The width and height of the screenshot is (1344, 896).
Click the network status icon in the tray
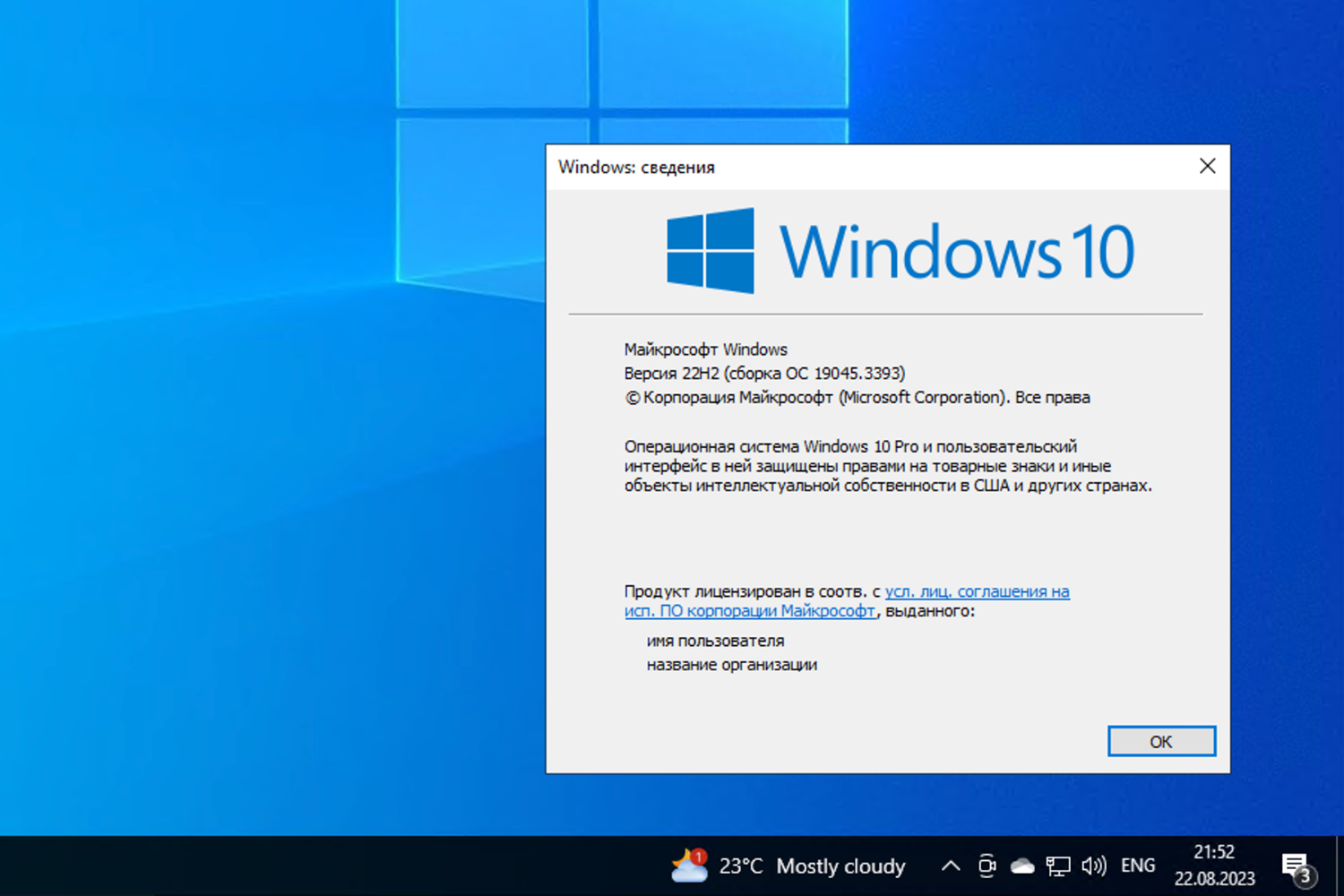1059,866
